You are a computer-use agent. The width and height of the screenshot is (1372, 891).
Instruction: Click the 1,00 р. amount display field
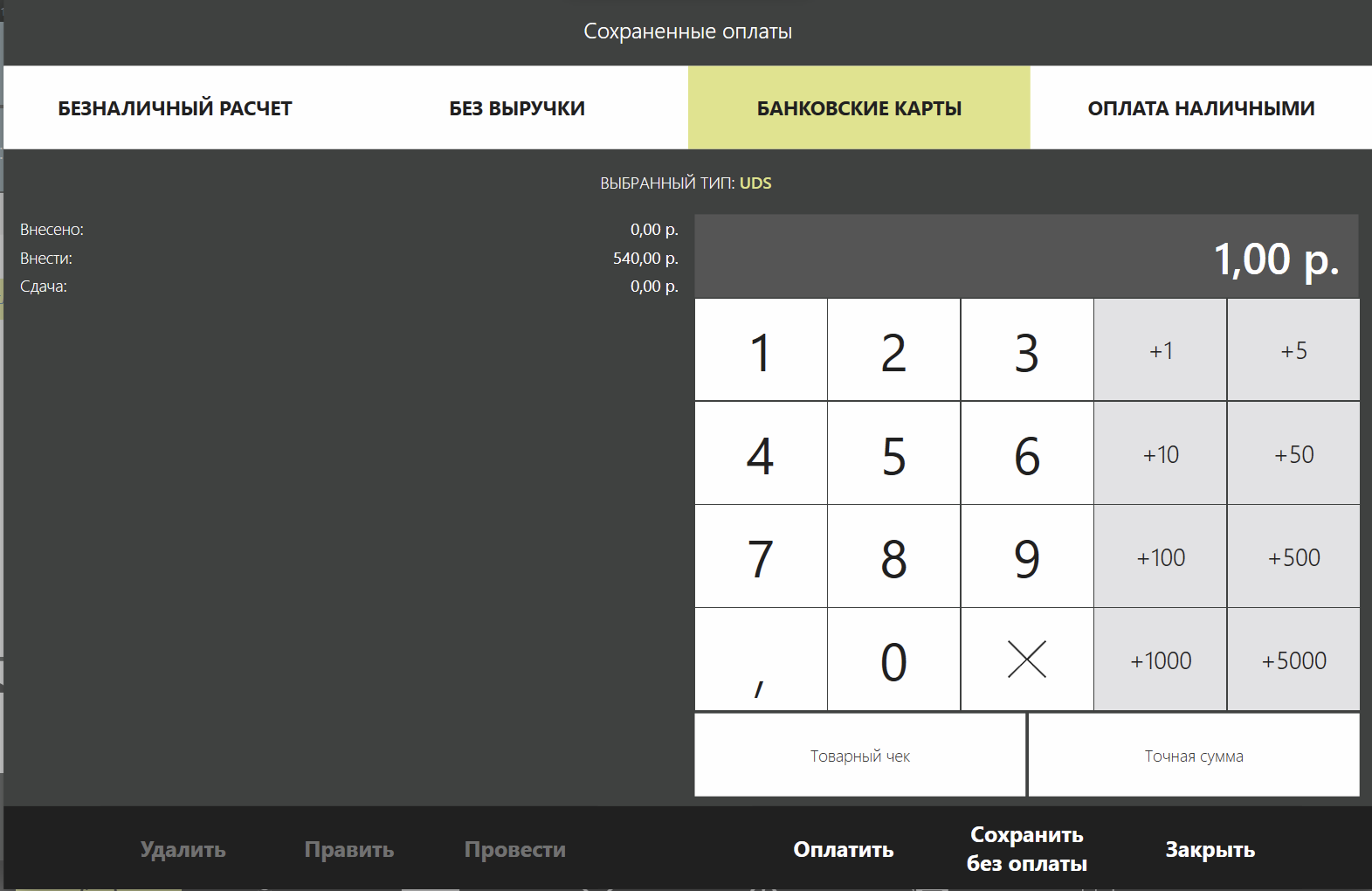coord(1027,257)
